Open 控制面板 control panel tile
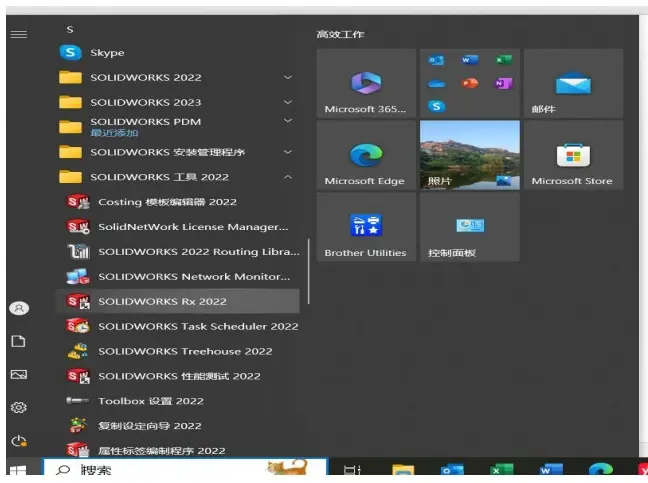Screen dimensions: 648x483 pos(470,227)
